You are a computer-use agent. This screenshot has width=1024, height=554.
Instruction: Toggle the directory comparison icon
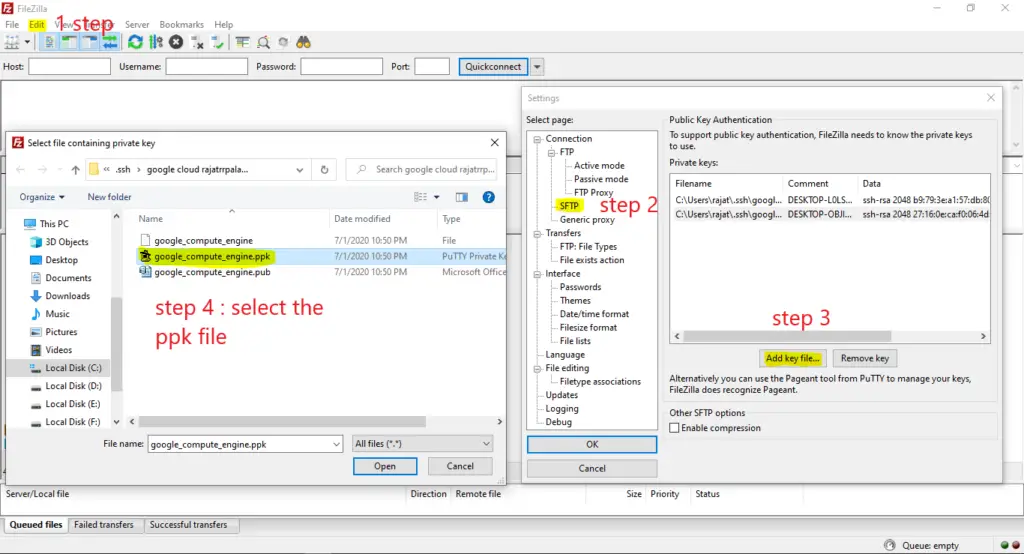pos(263,42)
